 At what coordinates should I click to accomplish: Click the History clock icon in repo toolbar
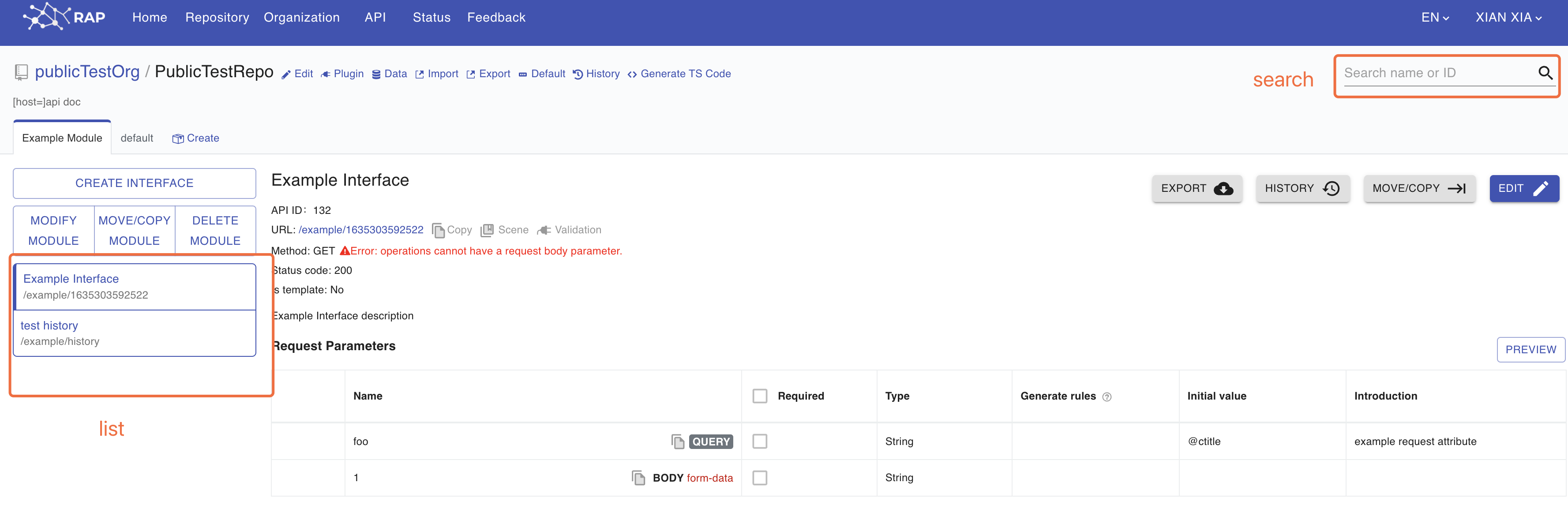pyautogui.click(x=578, y=74)
